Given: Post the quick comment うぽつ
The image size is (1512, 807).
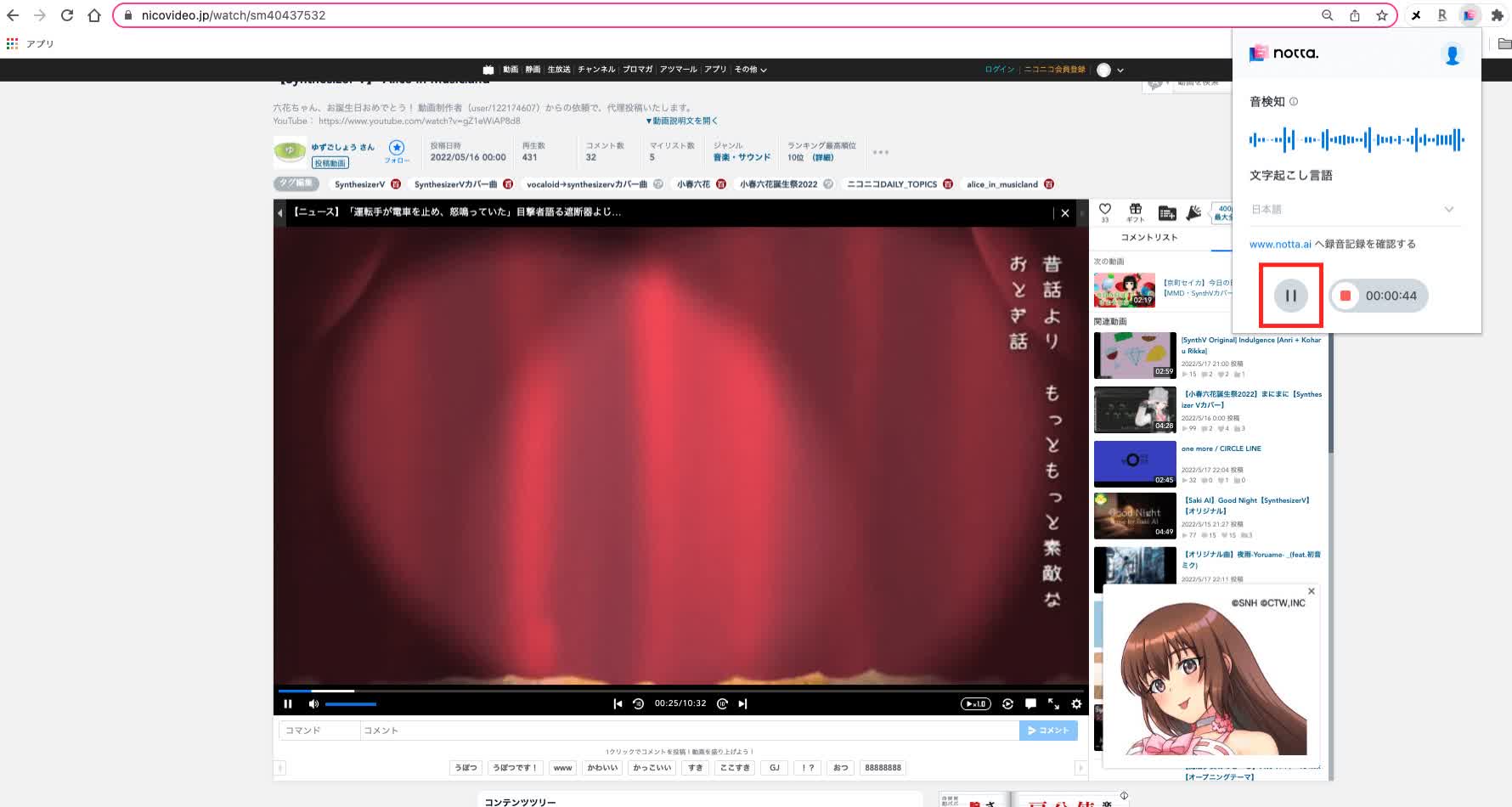Looking at the screenshot, I should 466,767.
